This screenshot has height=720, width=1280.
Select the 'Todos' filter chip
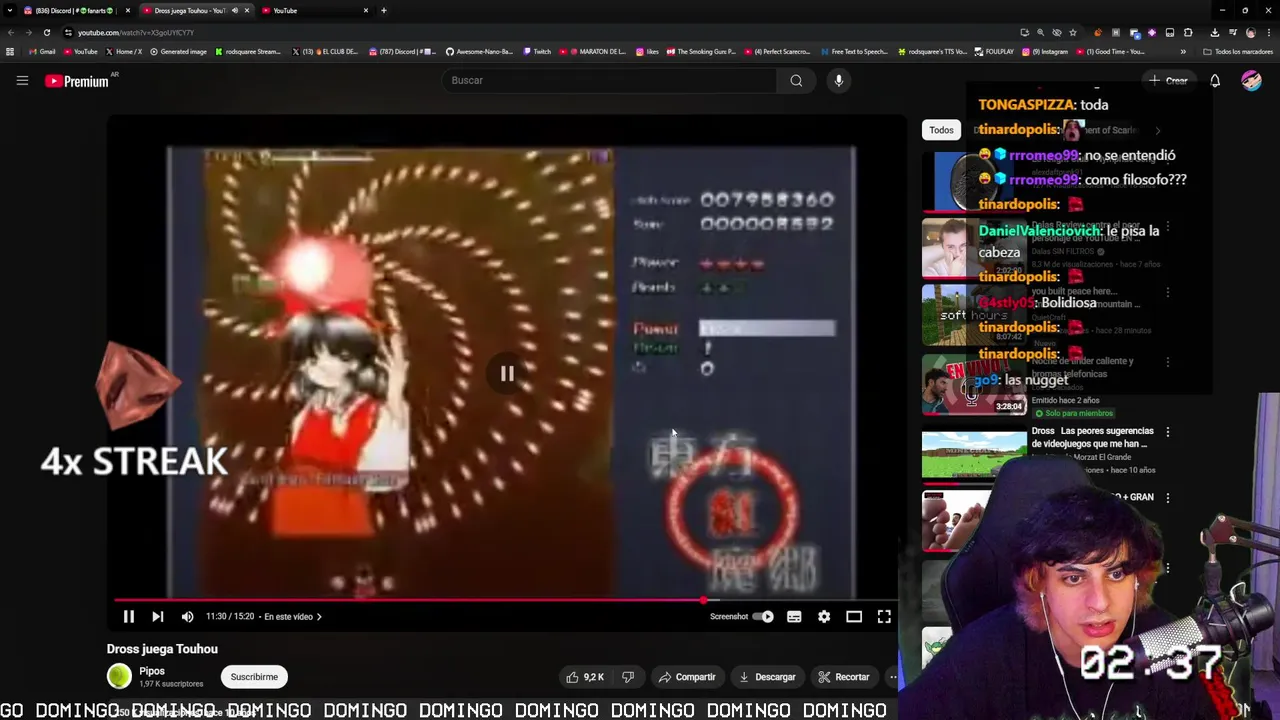tap(941, 130)
